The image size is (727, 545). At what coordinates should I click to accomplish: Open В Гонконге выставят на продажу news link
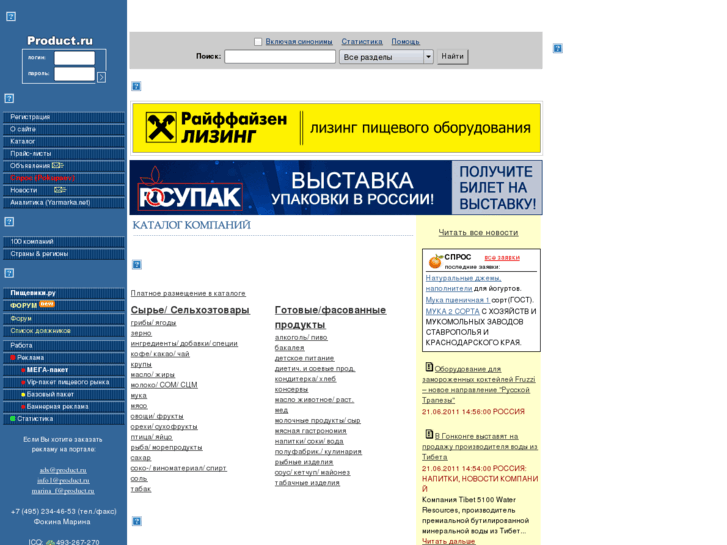click(479, 446)
